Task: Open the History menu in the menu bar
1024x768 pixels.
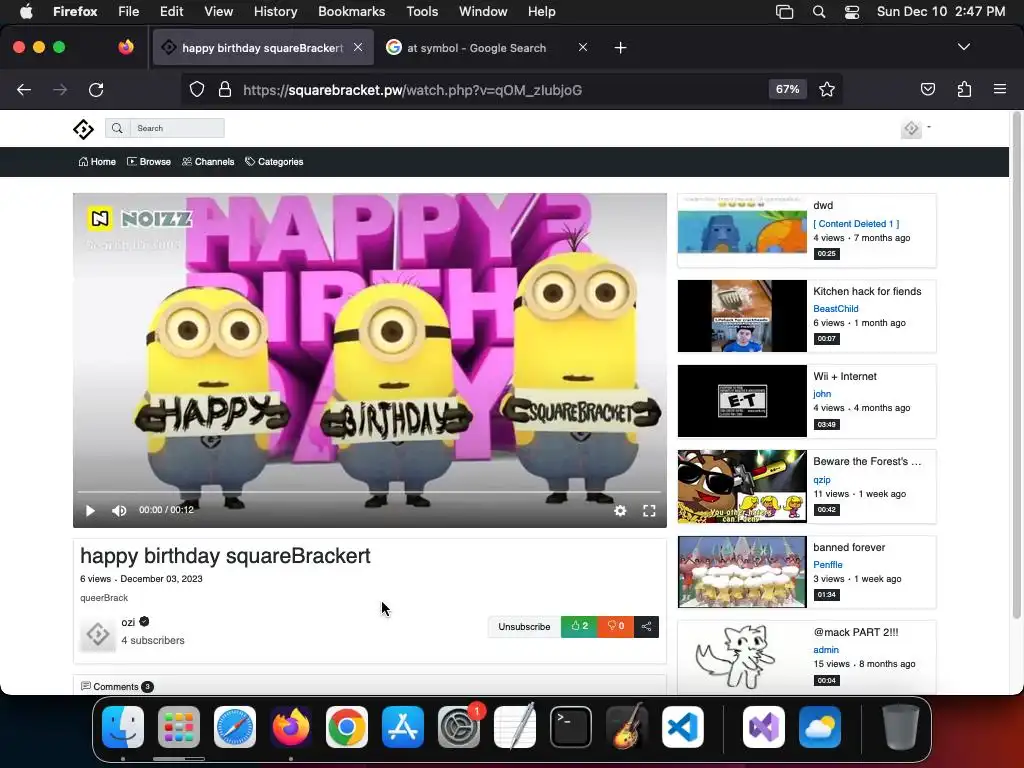Action: point(275,12)
